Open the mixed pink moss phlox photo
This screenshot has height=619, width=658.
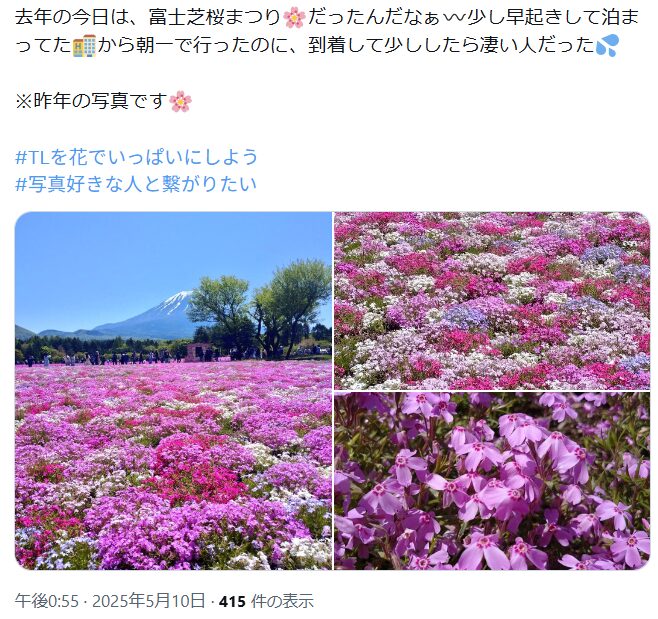click(x=492, y=300)
